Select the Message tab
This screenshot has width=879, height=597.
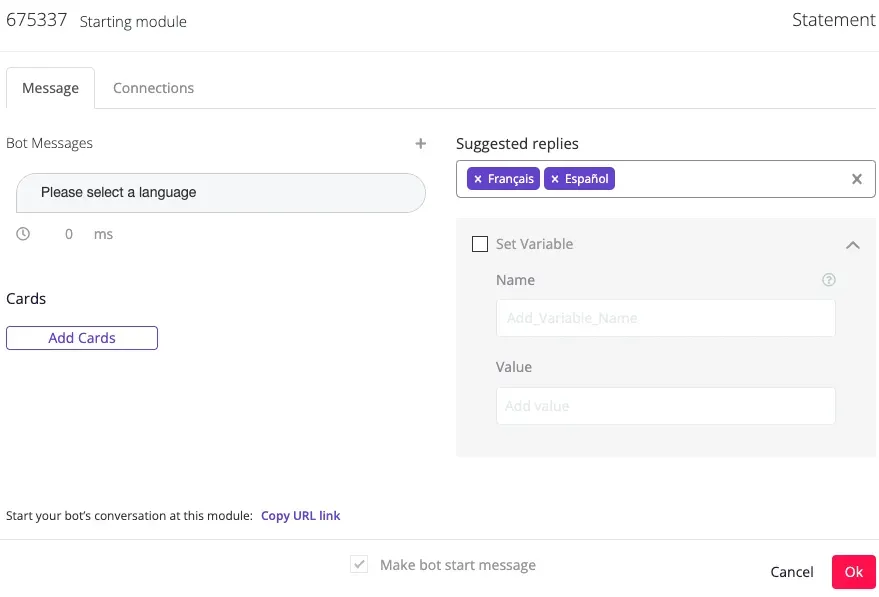pyautogui.click(x=50, y=88)
